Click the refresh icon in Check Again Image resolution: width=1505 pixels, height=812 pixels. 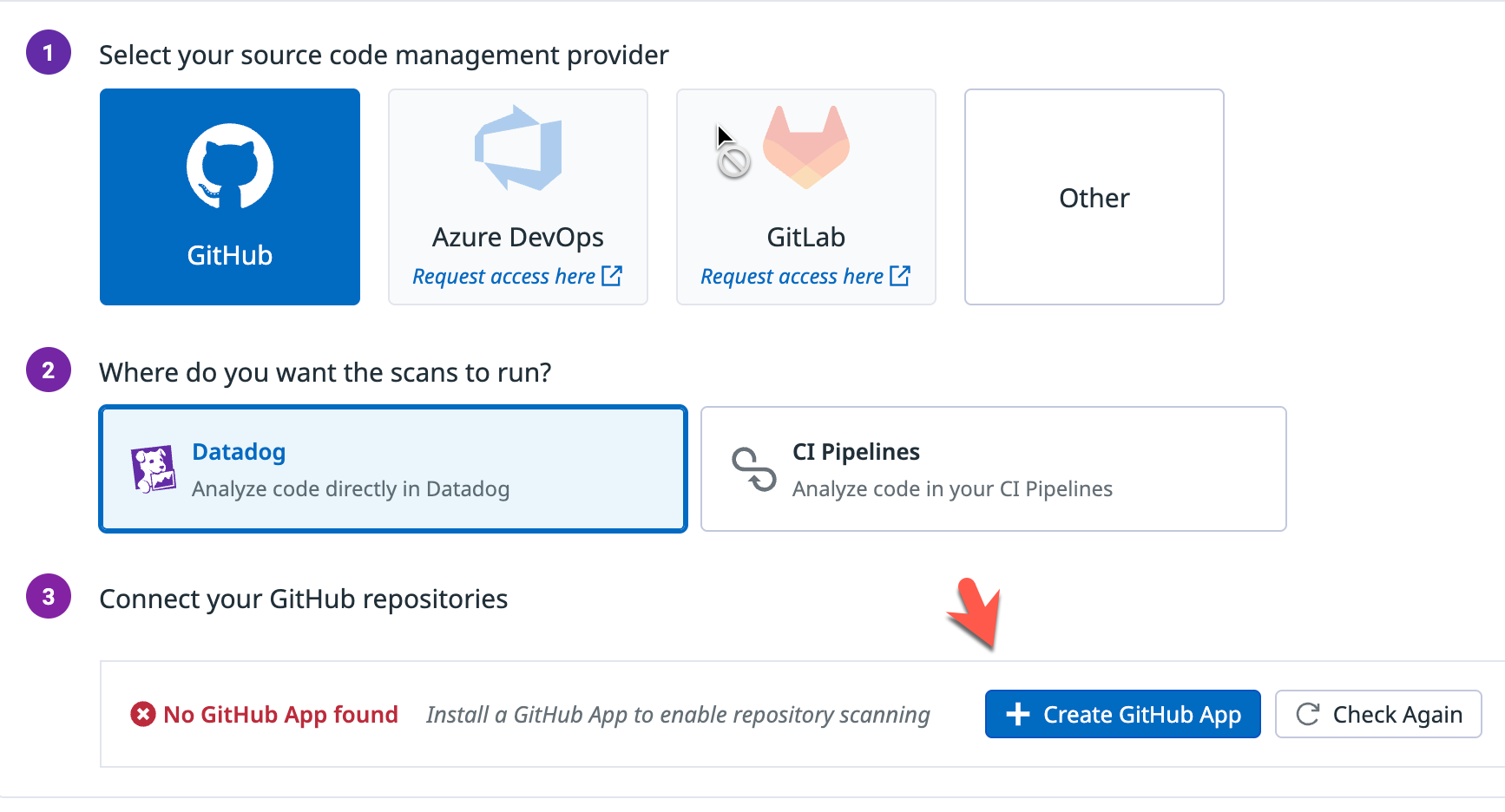pos(1308,714)
